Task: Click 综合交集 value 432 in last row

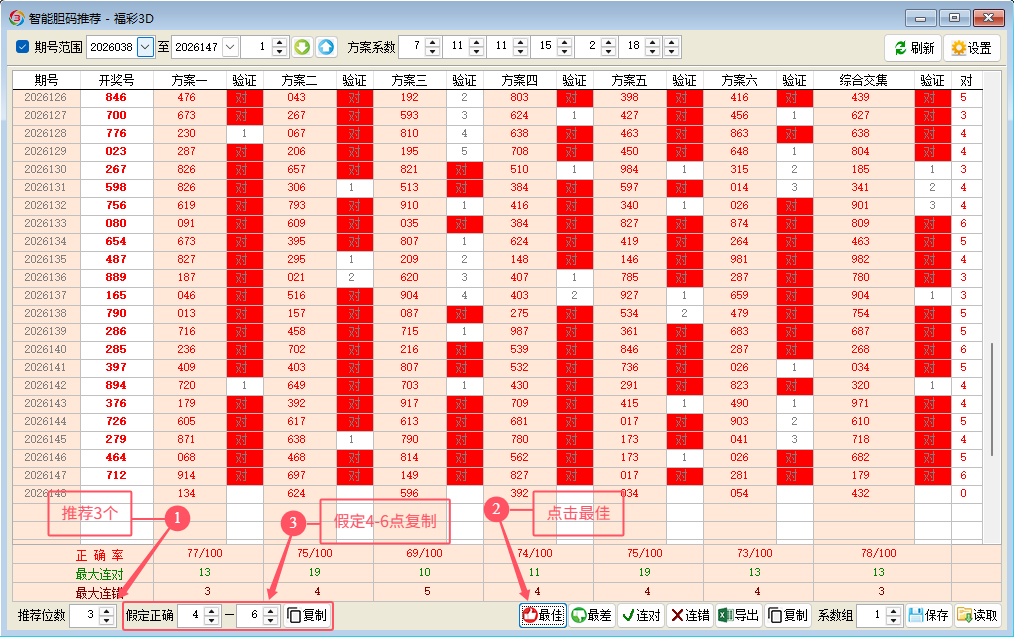Action: pos(860,493)
